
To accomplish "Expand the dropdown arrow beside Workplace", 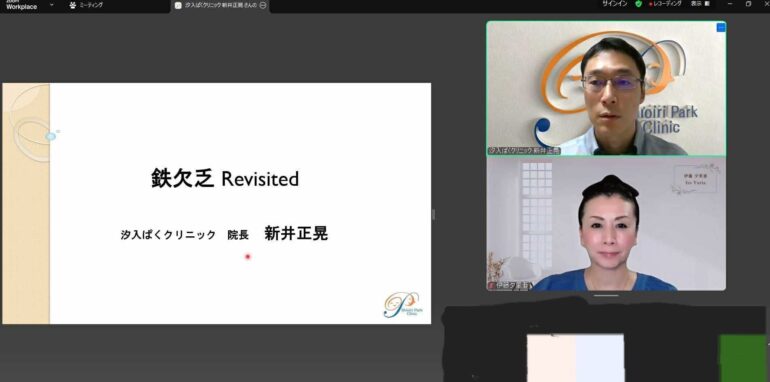I will click(52, 5).
